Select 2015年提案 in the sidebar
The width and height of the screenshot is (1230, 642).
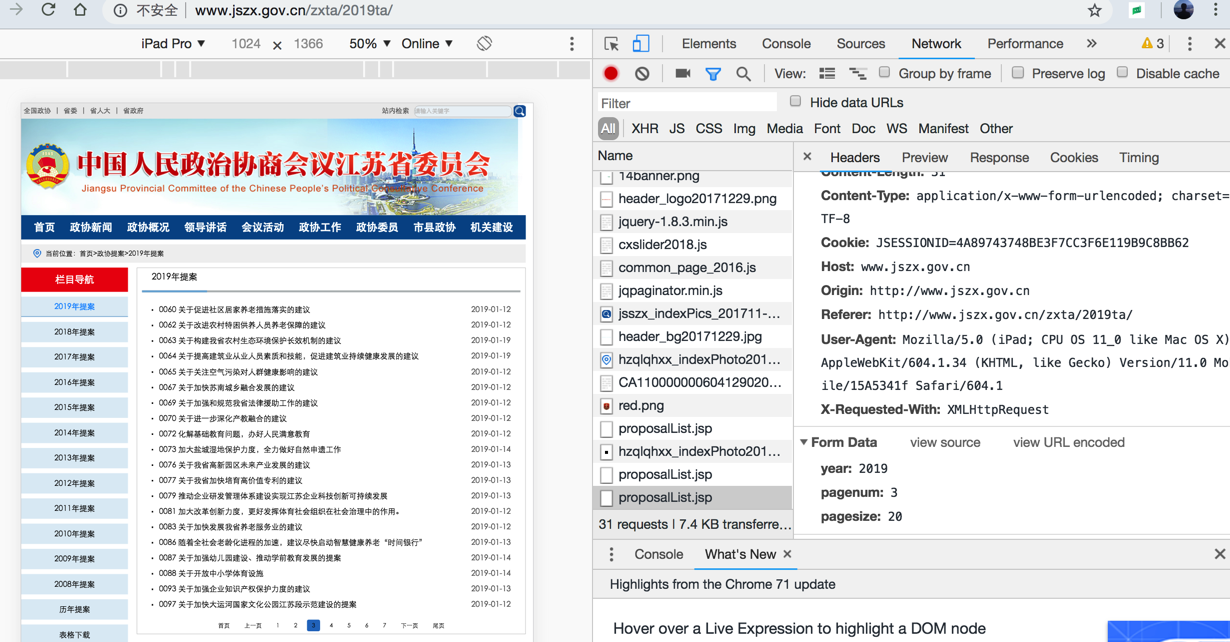point(74,408)
